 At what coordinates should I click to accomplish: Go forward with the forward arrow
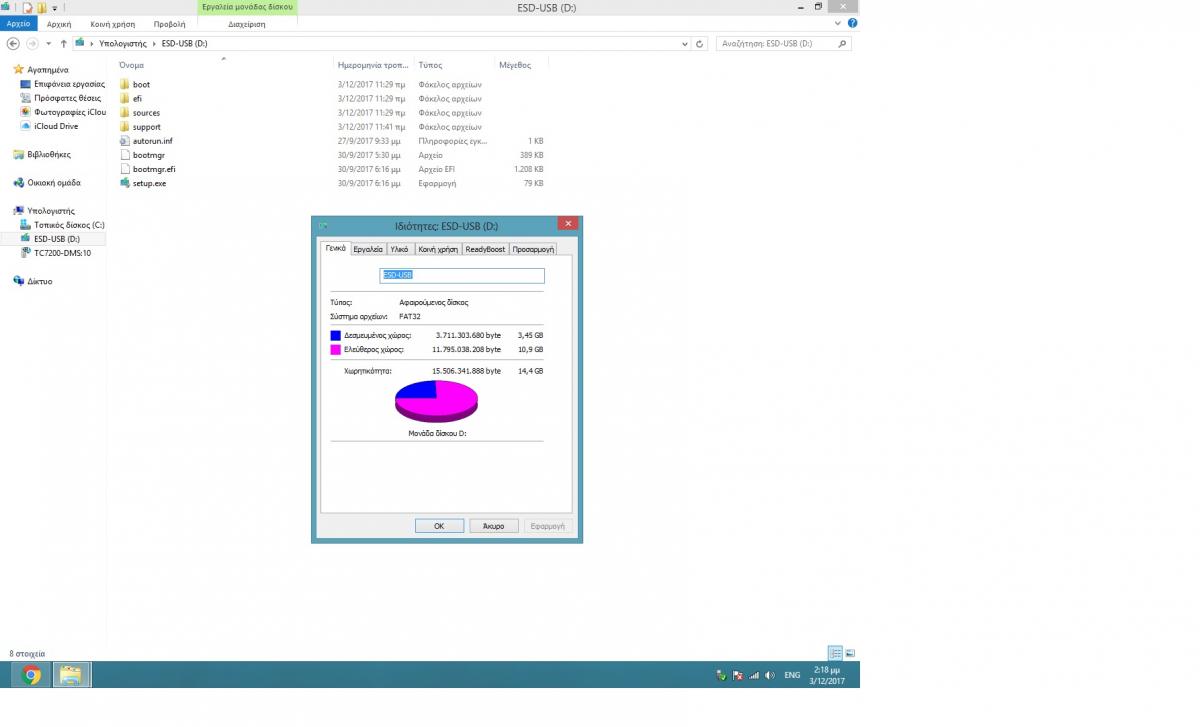click(x=32, y=44)
